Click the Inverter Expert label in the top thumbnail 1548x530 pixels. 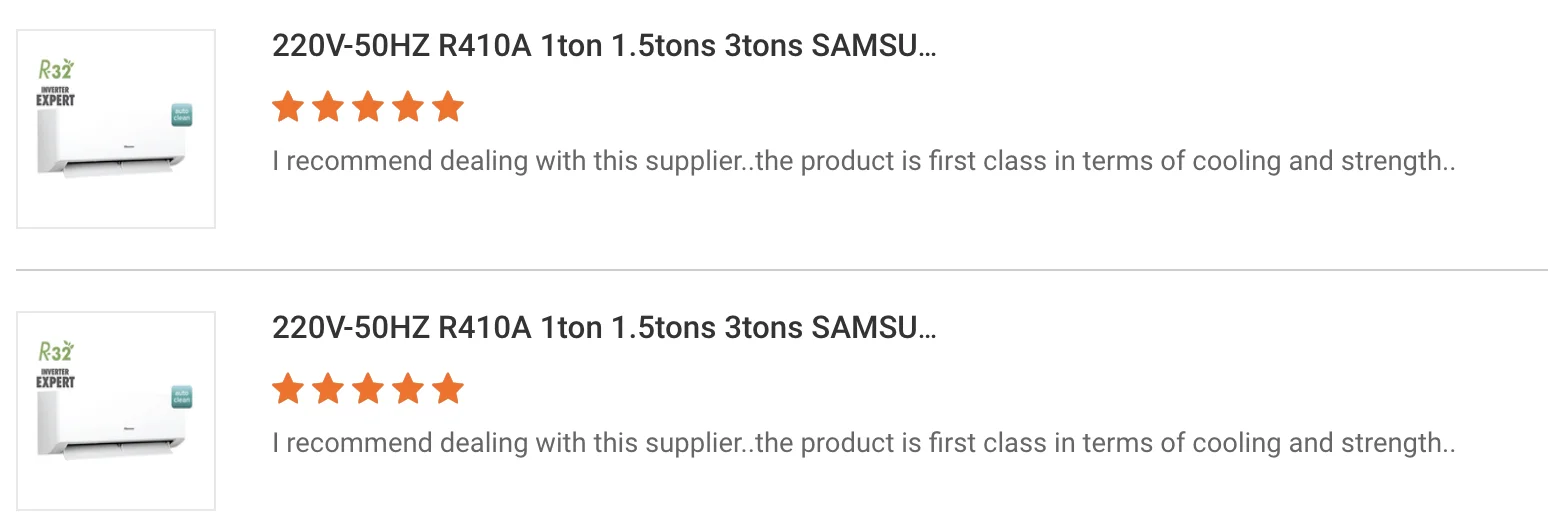[x=56, y=96]
